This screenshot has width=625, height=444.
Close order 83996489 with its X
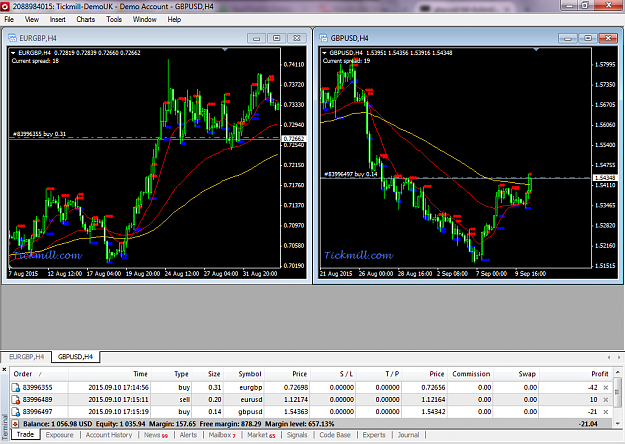point(605,399)
